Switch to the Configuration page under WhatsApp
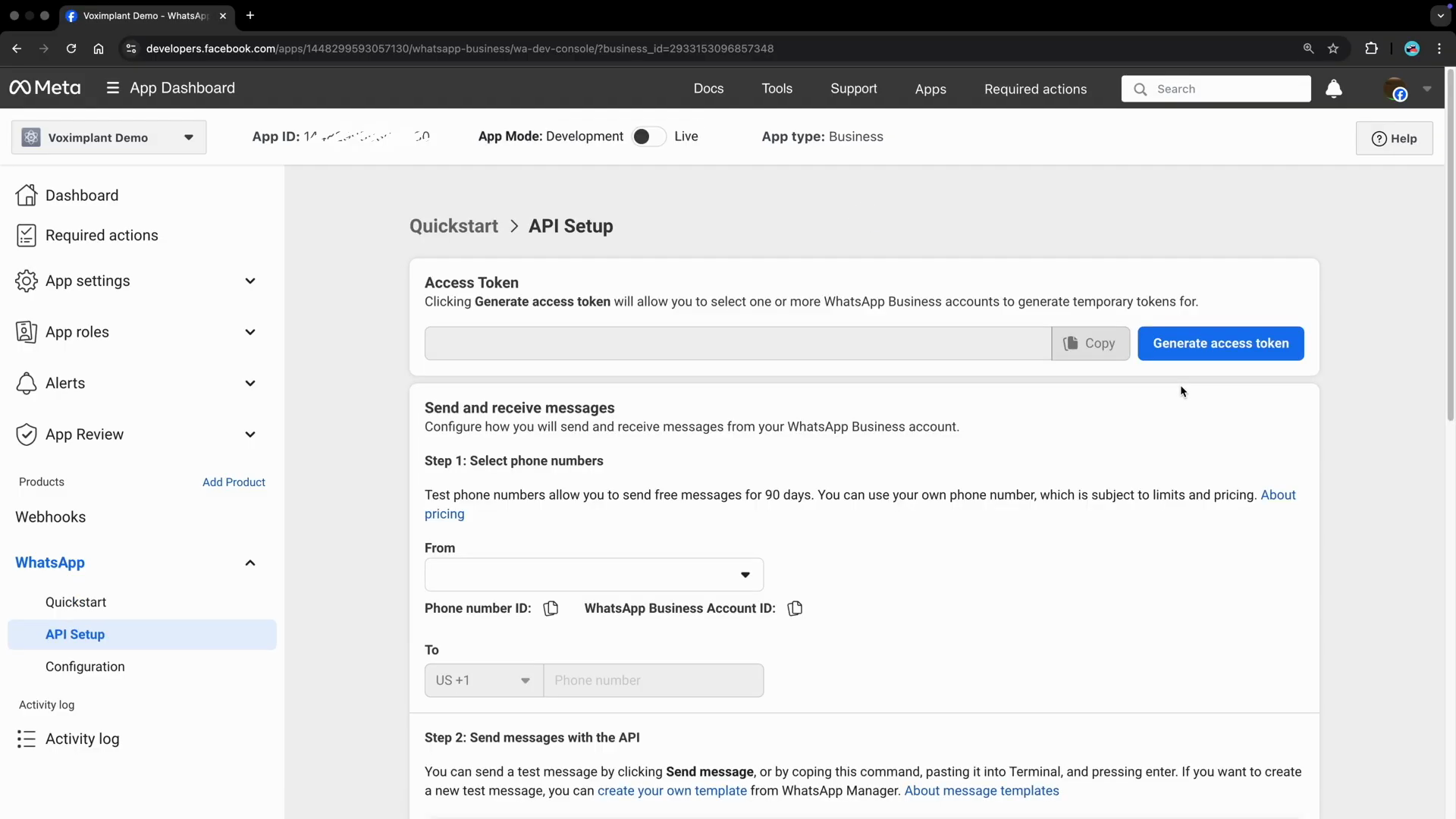 [85, 667]
